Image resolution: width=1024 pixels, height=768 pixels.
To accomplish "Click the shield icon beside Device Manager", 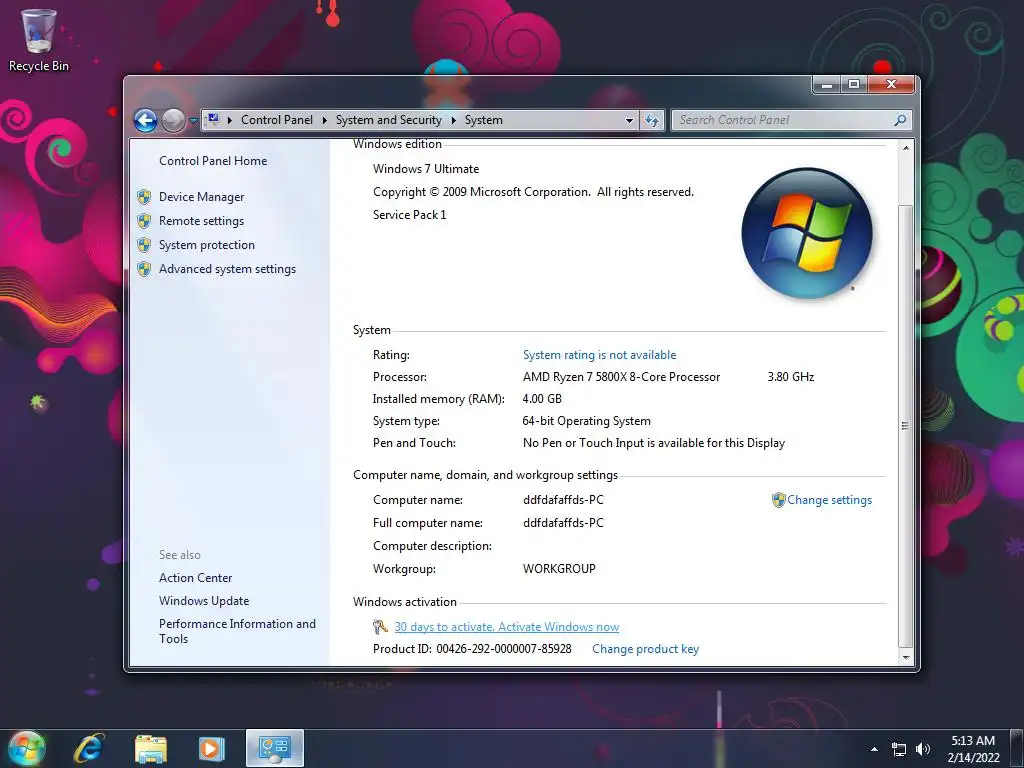I will point(144,197).
